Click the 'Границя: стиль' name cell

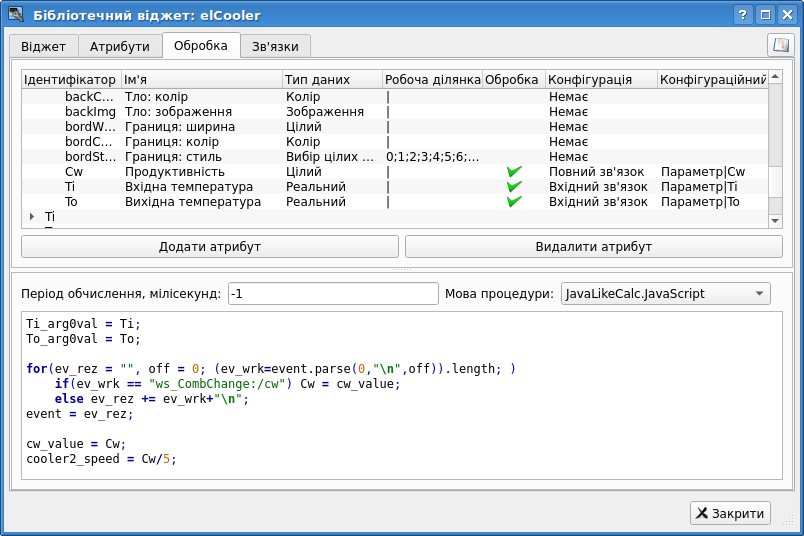(x=173, y=156)
